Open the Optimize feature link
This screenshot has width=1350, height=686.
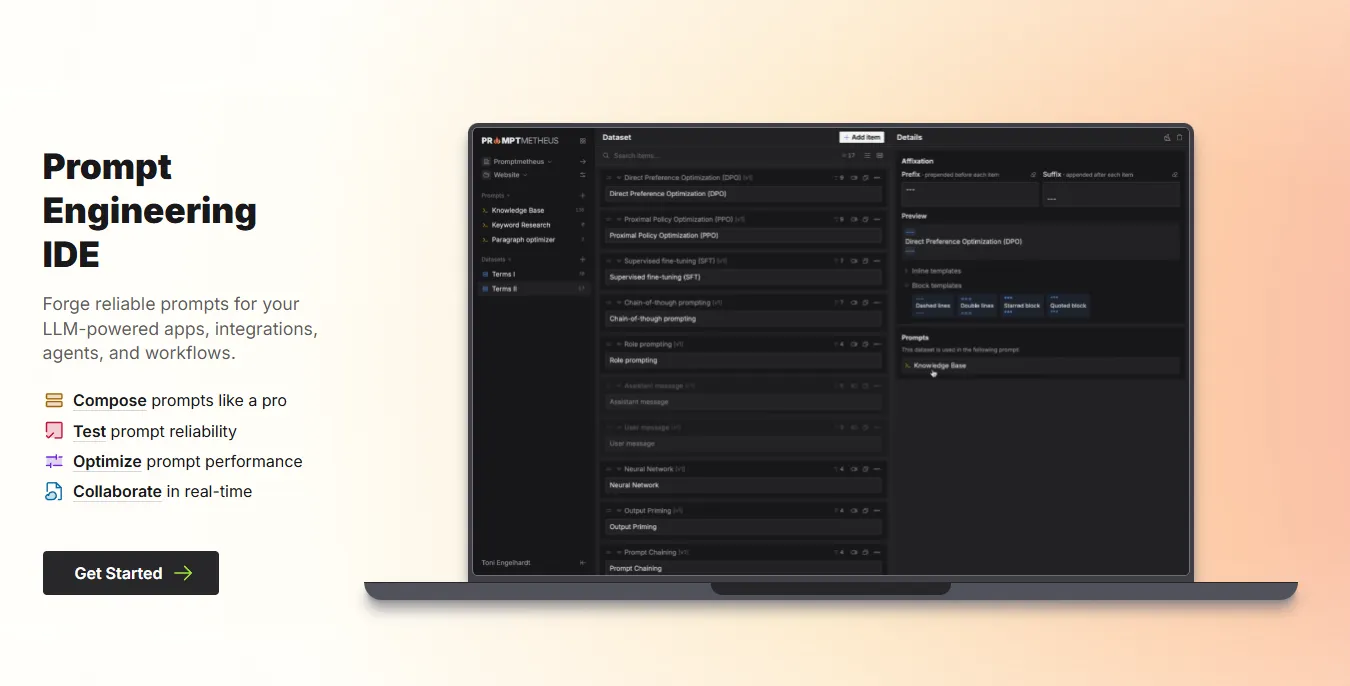coord(107,462)
